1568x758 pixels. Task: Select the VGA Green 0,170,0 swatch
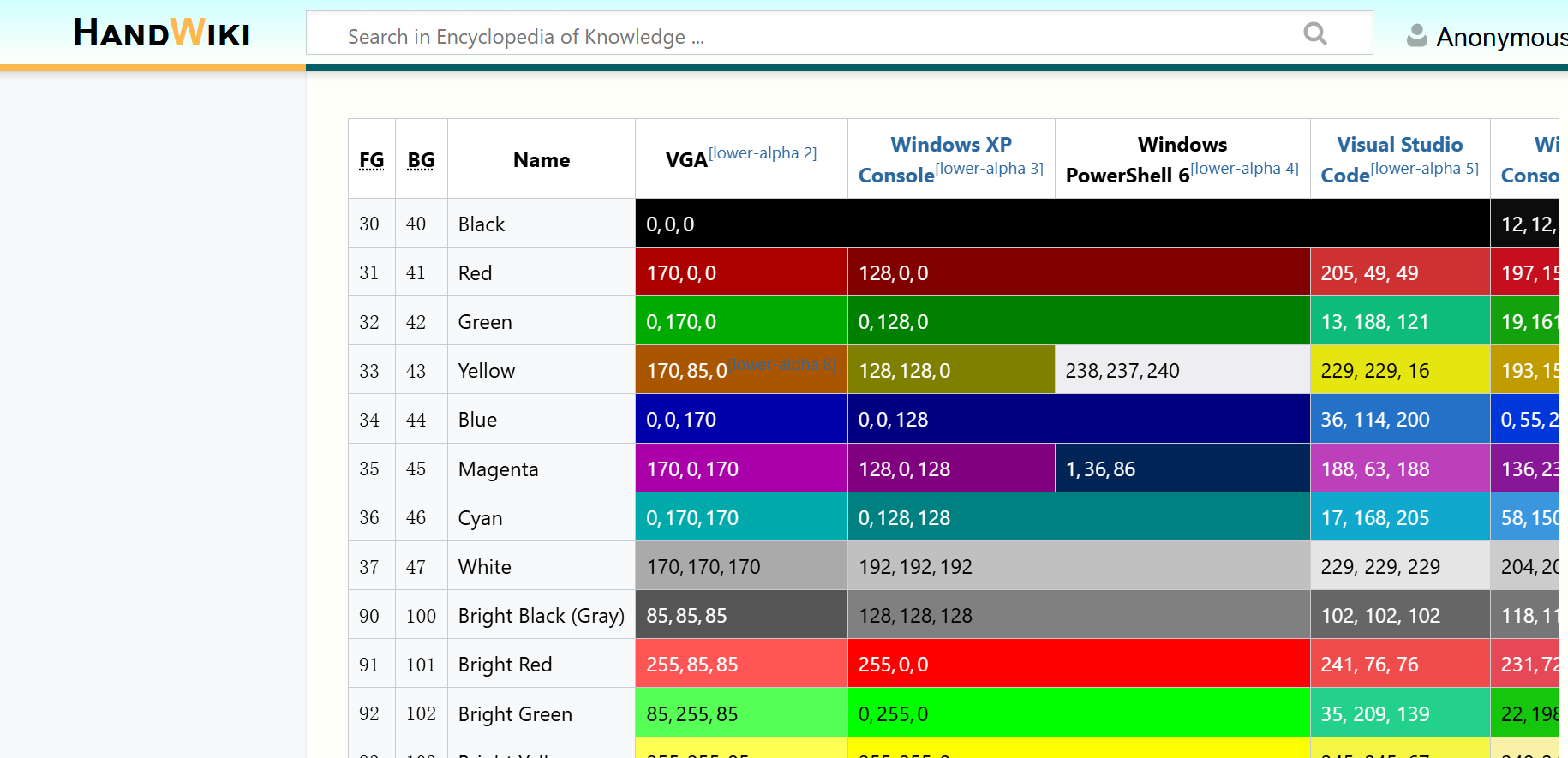point(741,321)
